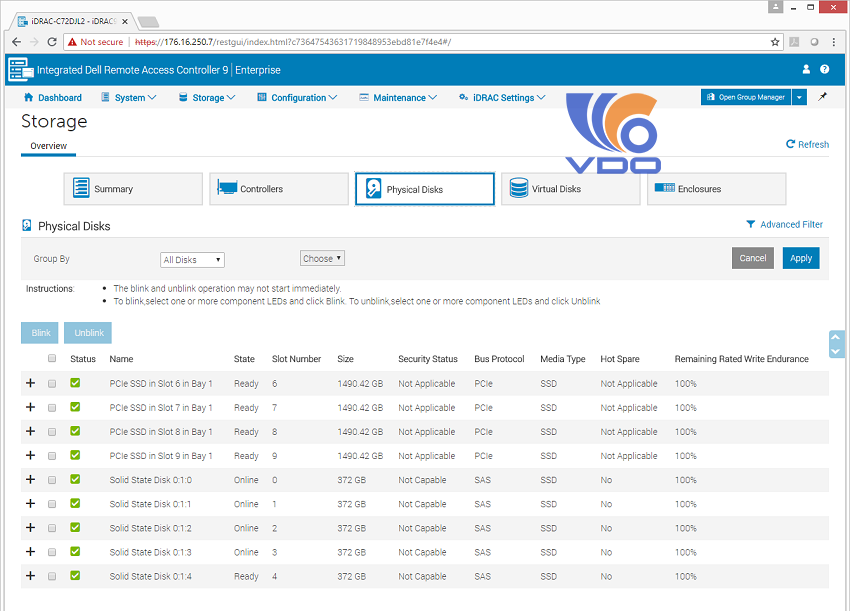Click the Virtual Disks cylinder icon

(x=519, y=188)
